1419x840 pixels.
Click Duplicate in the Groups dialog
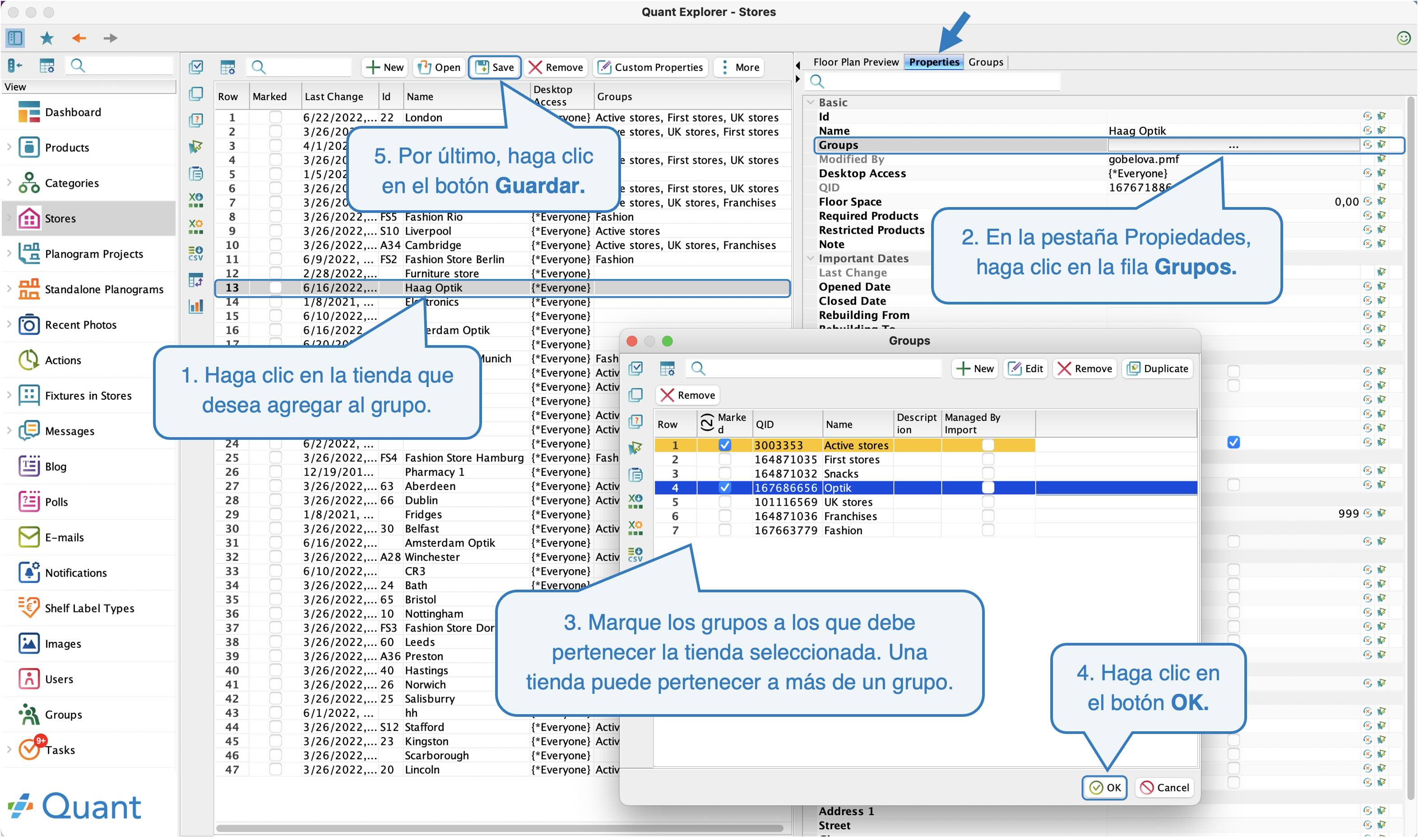click(1158, 369)
